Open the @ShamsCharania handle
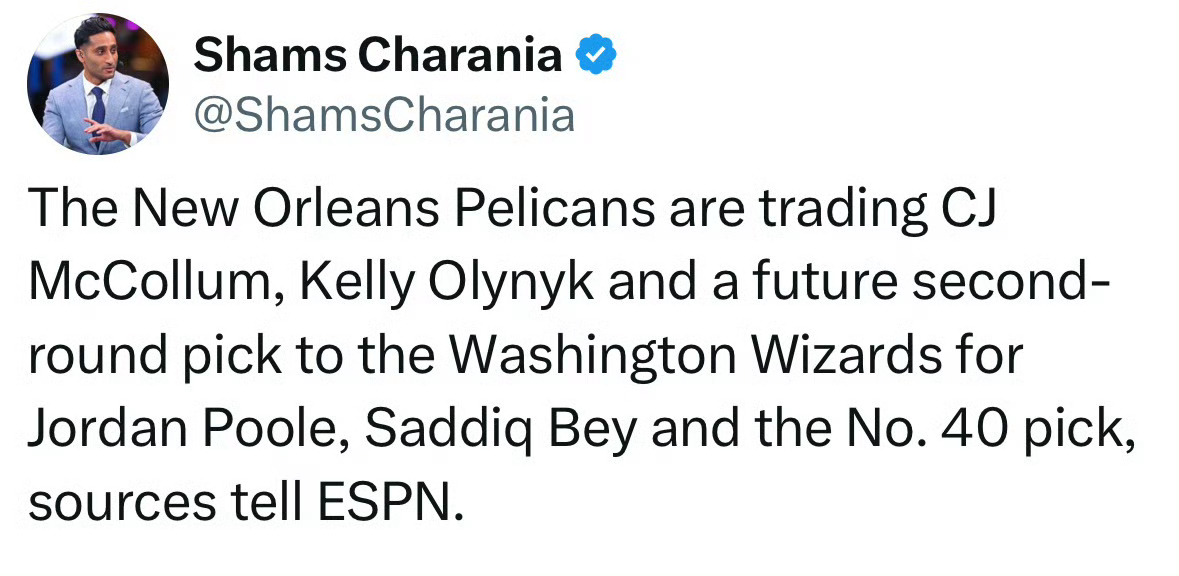 383,115
